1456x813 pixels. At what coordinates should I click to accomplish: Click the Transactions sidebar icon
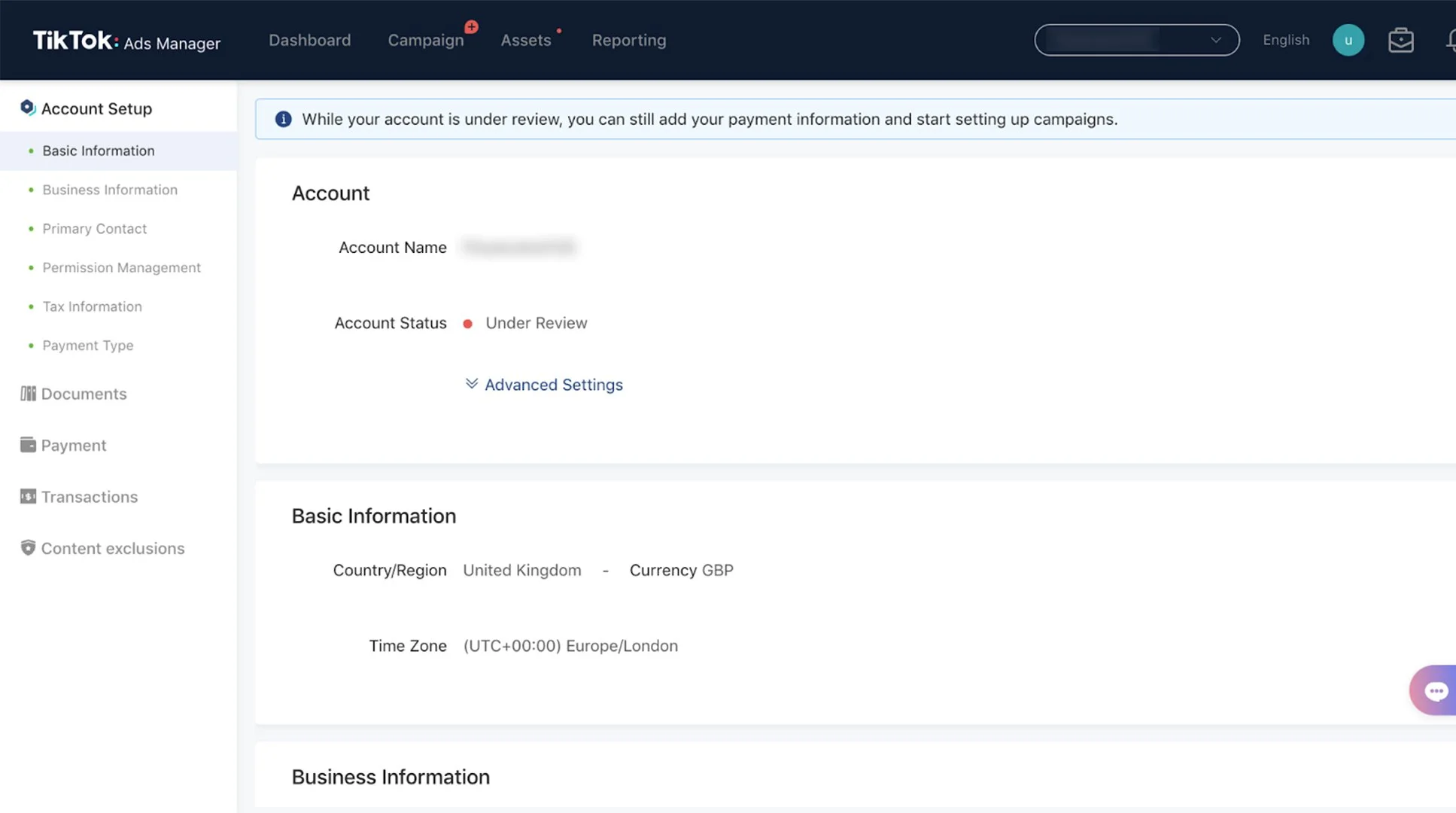[28, 496]
